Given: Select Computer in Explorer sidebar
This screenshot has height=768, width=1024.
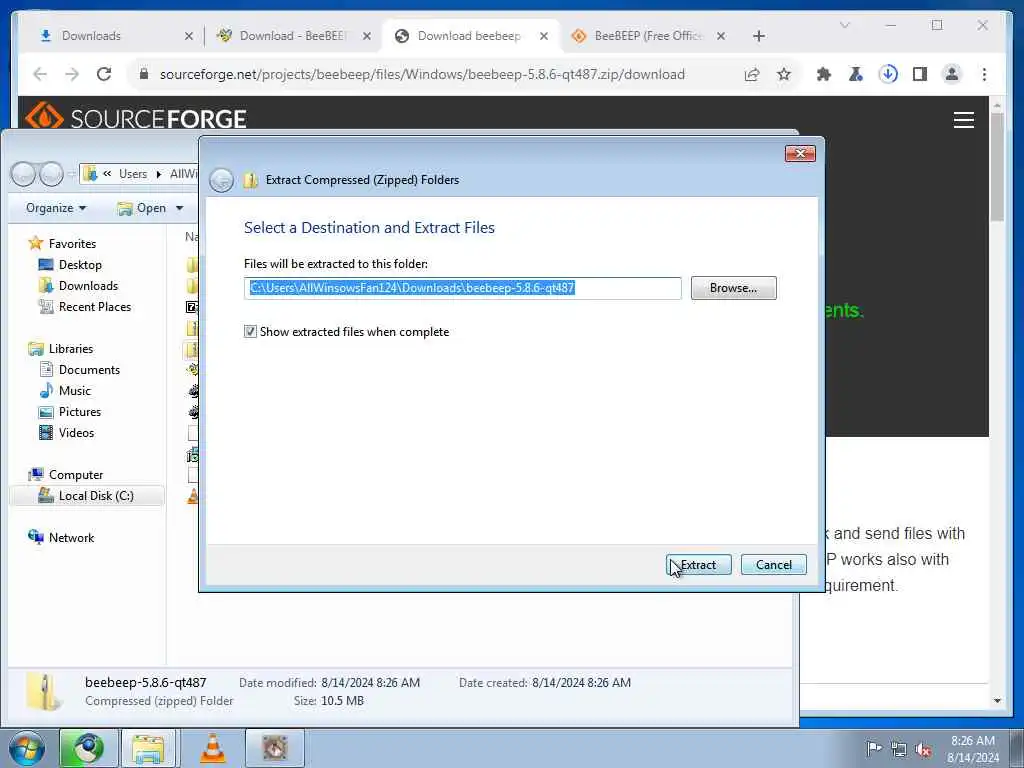Looking at the screenshot, I should point(76,475).
